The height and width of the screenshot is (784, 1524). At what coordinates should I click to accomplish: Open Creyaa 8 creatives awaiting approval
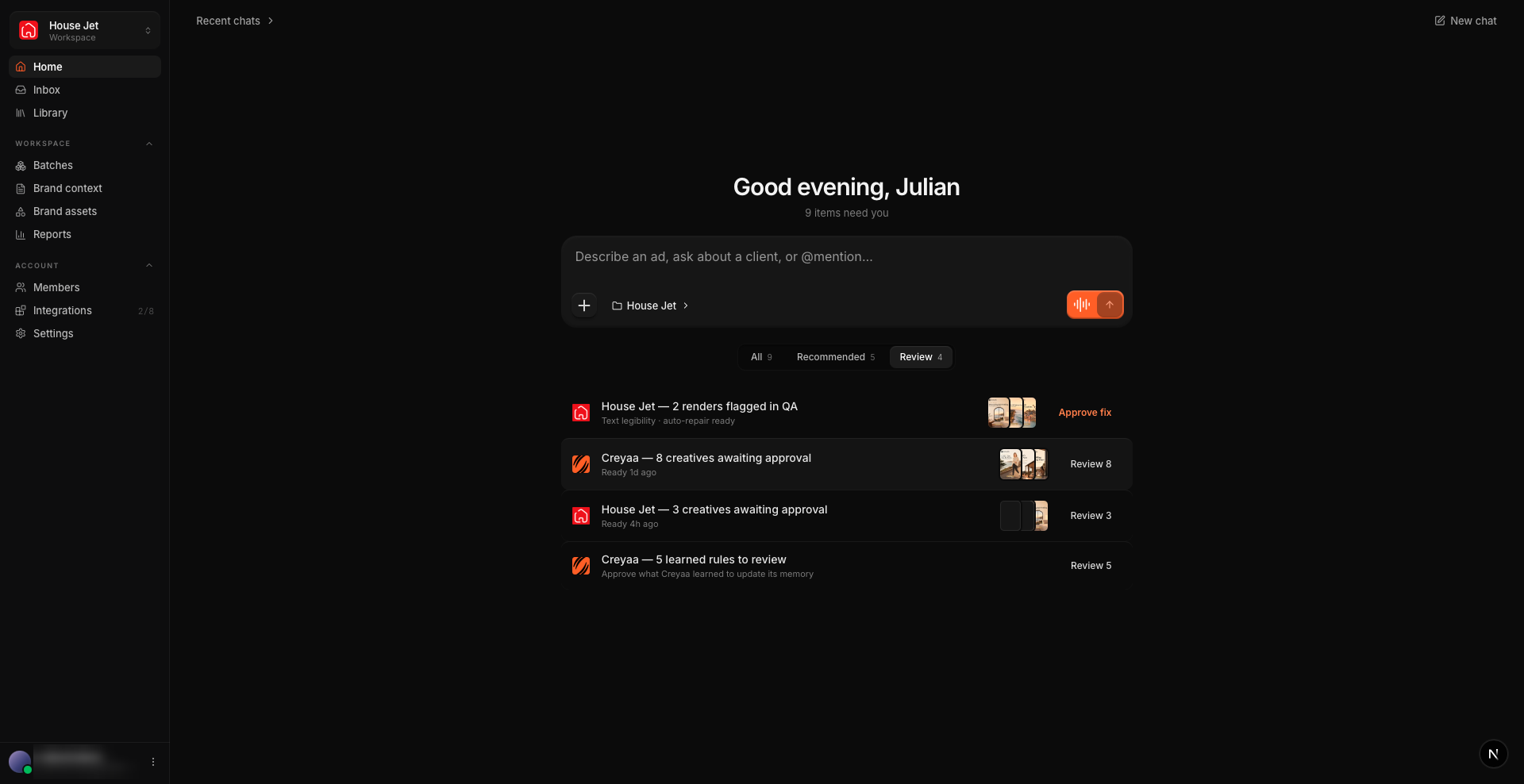(x=846, y=464)
